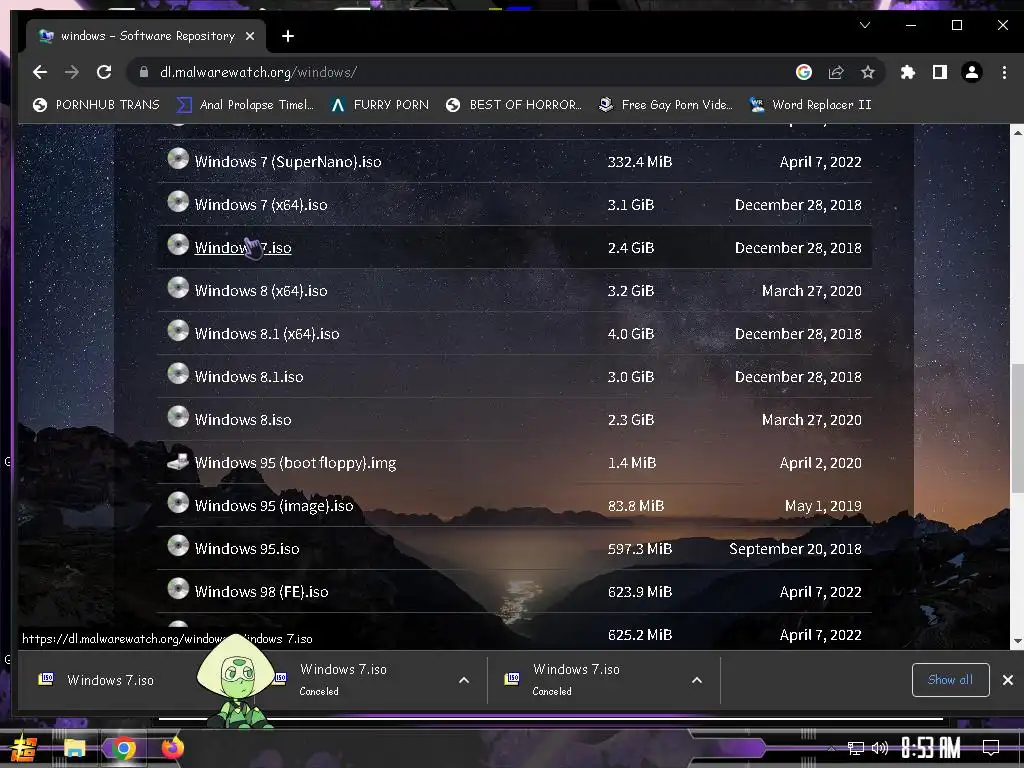1024x768 pixels.
Task: Open volume control in system tray
Action: 880,748
